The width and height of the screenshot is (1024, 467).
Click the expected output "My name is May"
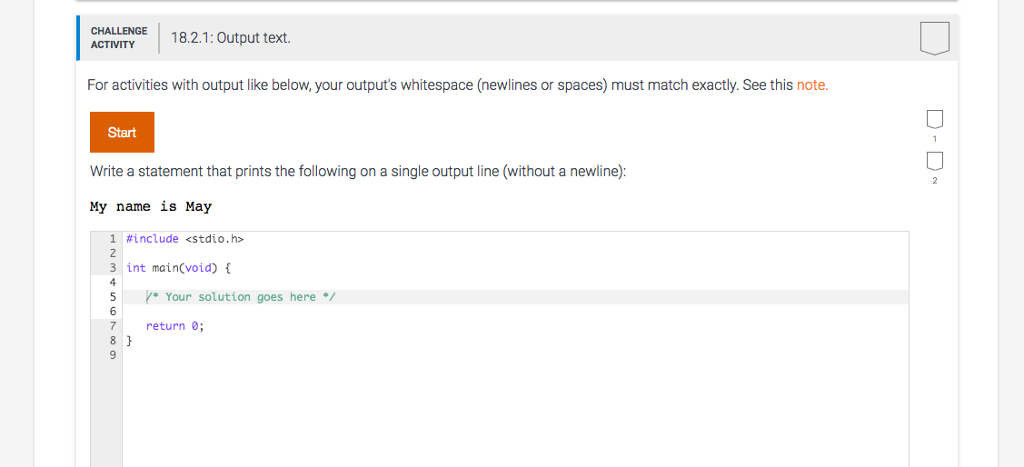[151, 207]
